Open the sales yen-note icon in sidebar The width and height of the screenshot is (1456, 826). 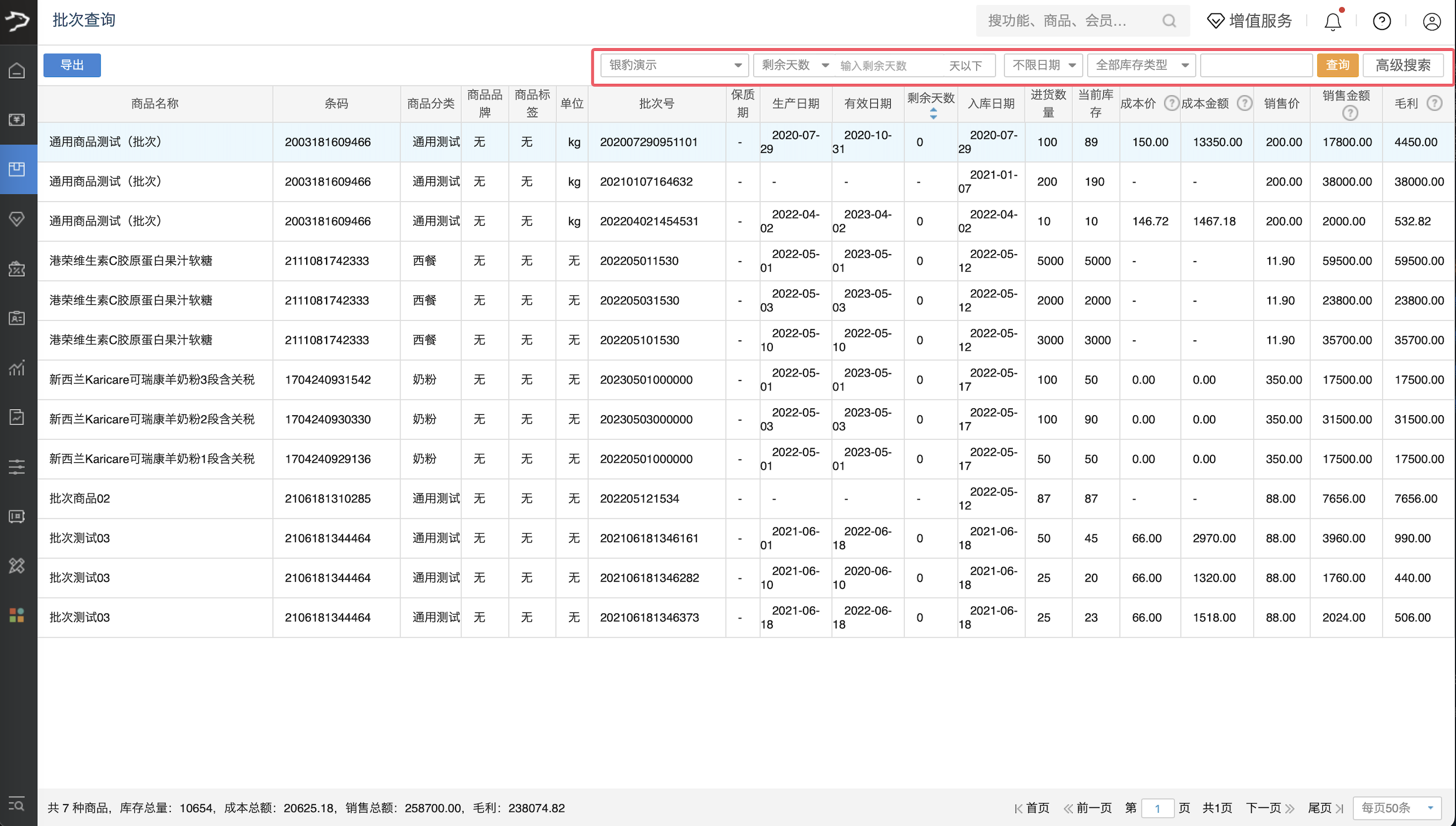(x=17, y=120)
